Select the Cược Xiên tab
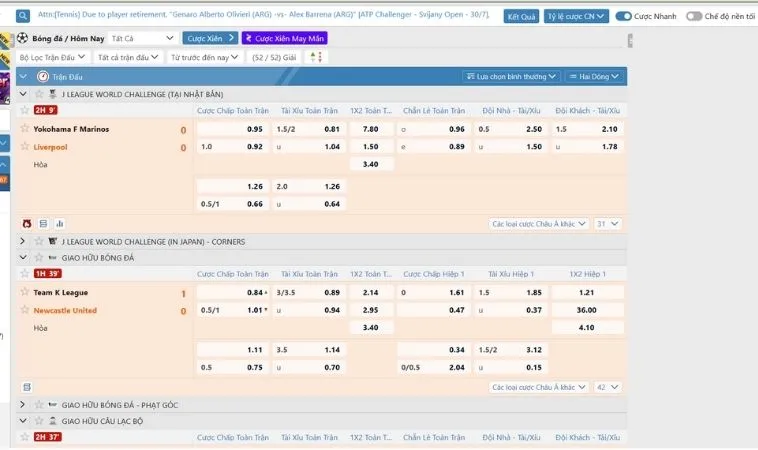 click(x=210, y=38)
